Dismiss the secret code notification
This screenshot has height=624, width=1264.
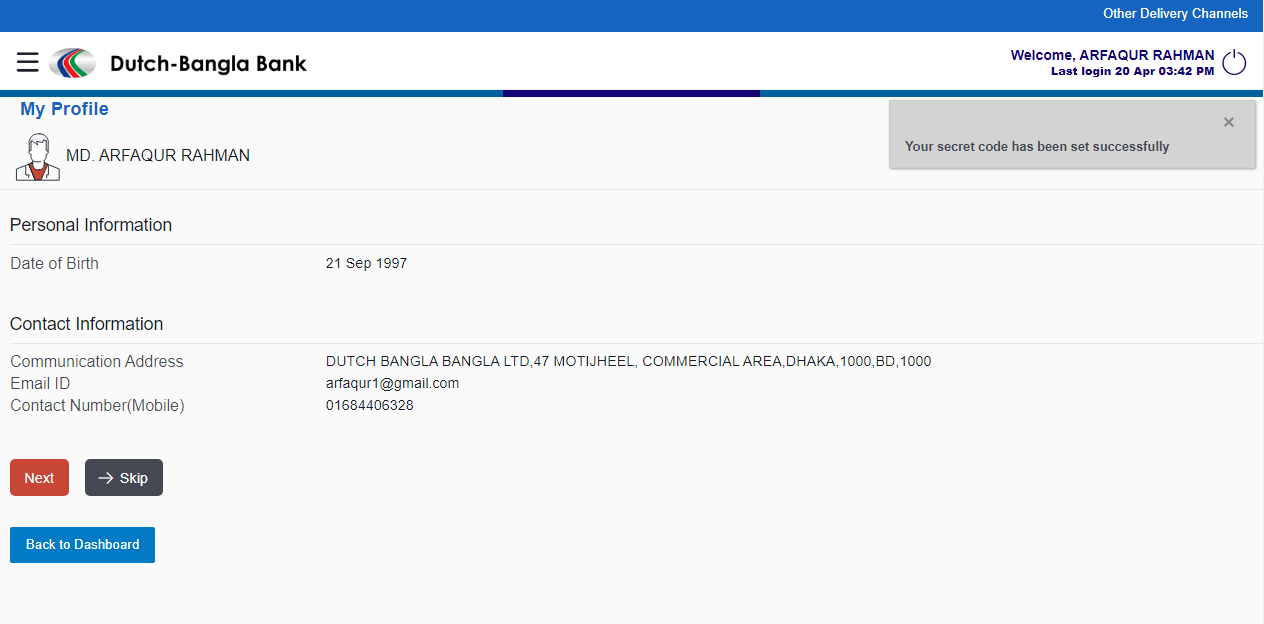click(x=1229, y=122)
